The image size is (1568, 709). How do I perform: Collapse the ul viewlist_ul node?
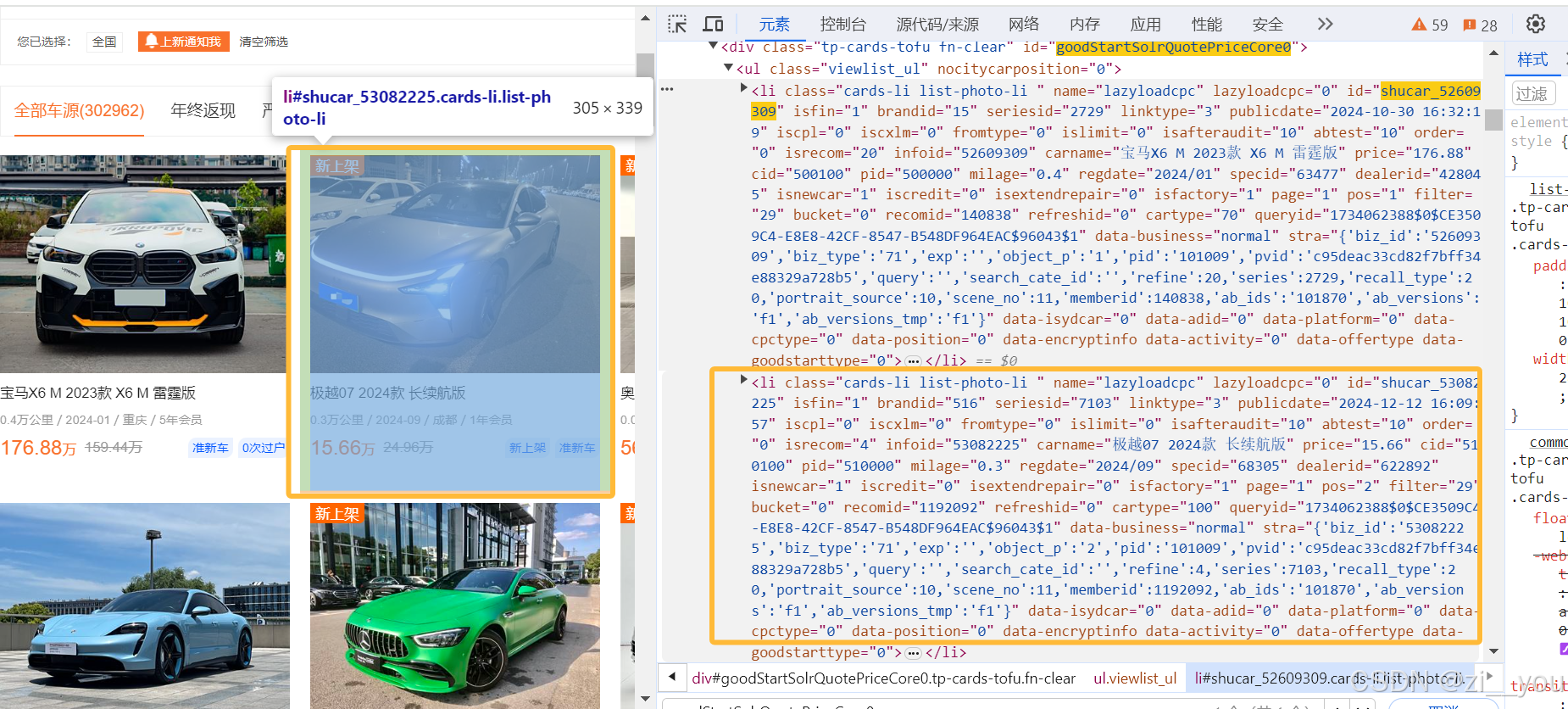tap(728, 68)
